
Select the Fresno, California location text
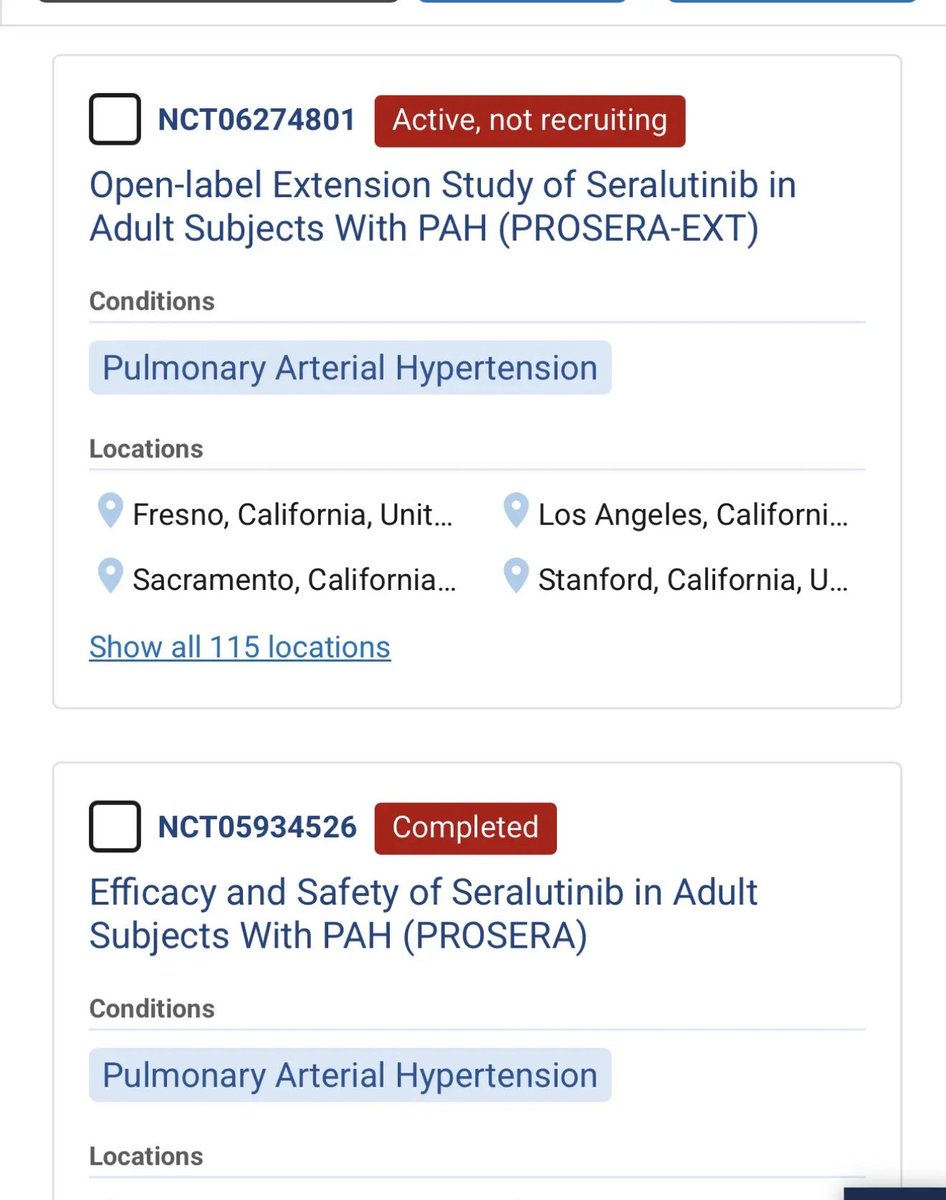coord(292,515)
